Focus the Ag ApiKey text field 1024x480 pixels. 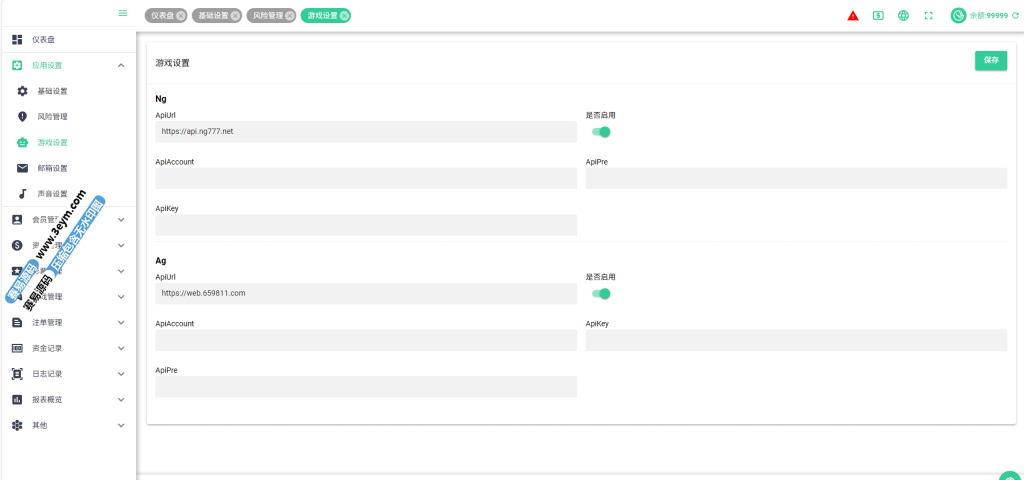pyautogui.click(x=796, y=340)
